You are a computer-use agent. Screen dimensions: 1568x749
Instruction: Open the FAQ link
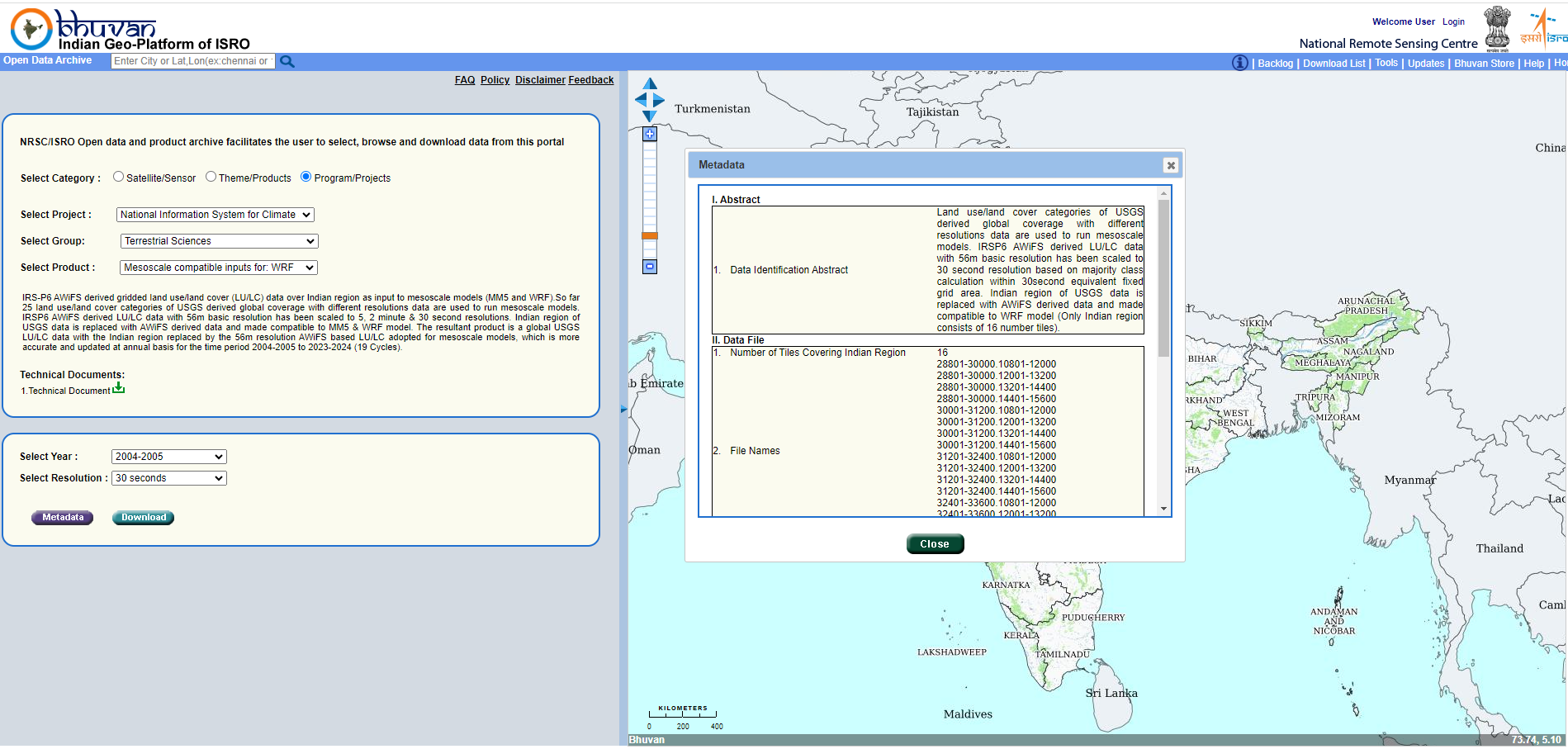pyautogui.click(x=465, y=80)
